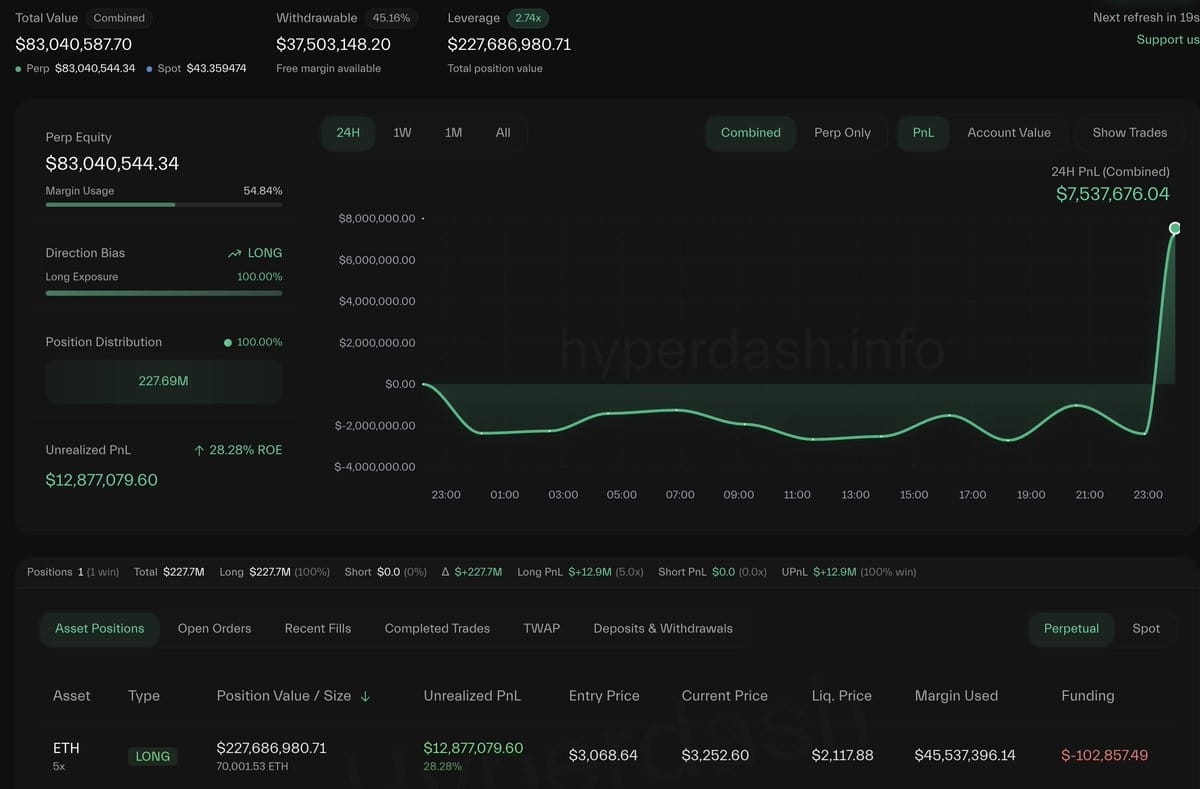Image resolution: width=1200 pixels, height=789 pixels.
Task: Click the Support us link
Action: coord(1167,40)
